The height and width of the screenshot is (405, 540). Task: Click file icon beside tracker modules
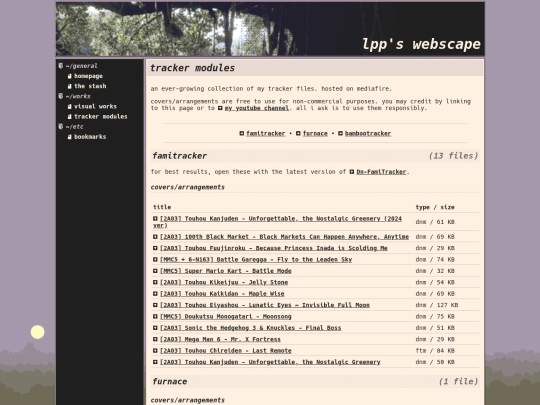pyautogui.click(x=70, y=117)
